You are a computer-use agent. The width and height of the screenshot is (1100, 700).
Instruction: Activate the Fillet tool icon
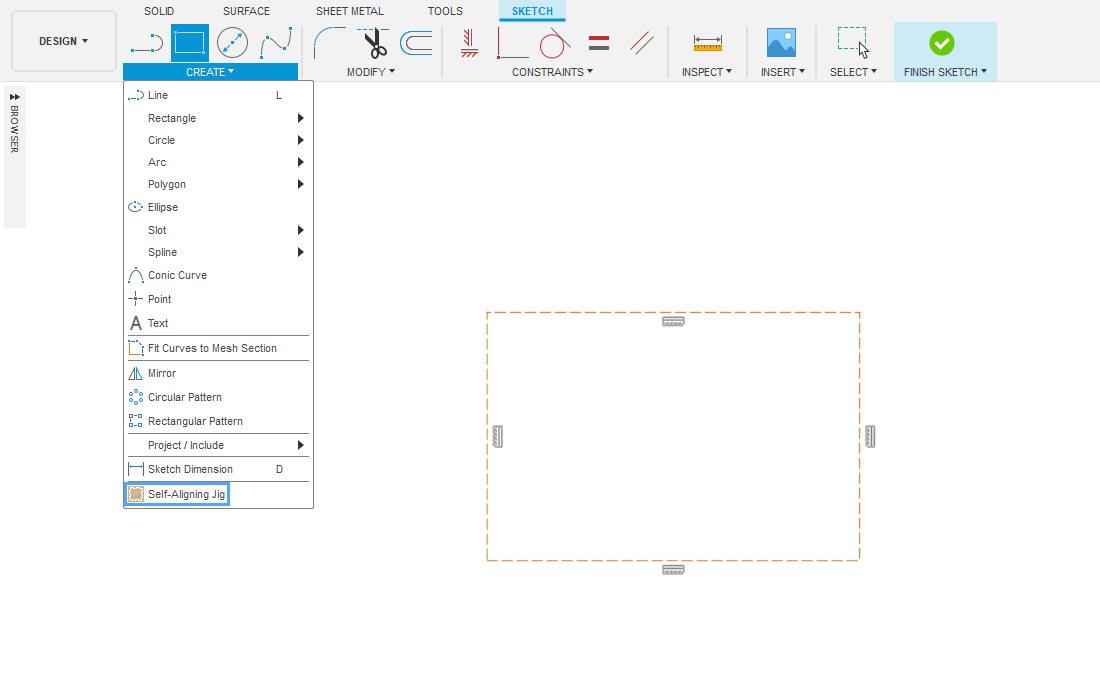(x=329, y=43)
